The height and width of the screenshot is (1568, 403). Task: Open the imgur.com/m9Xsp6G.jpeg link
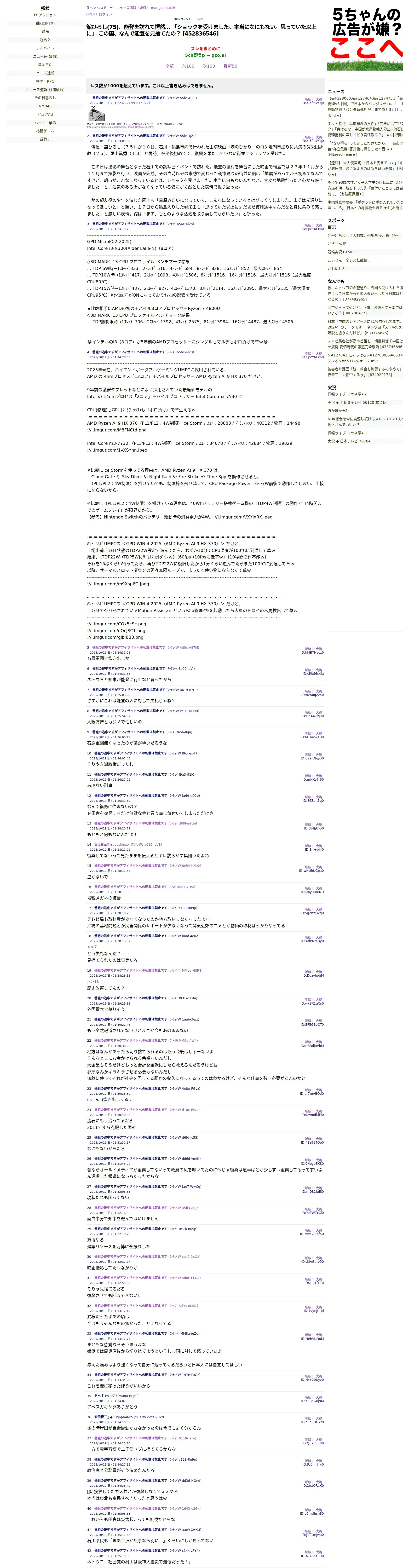tap(118, 584)
